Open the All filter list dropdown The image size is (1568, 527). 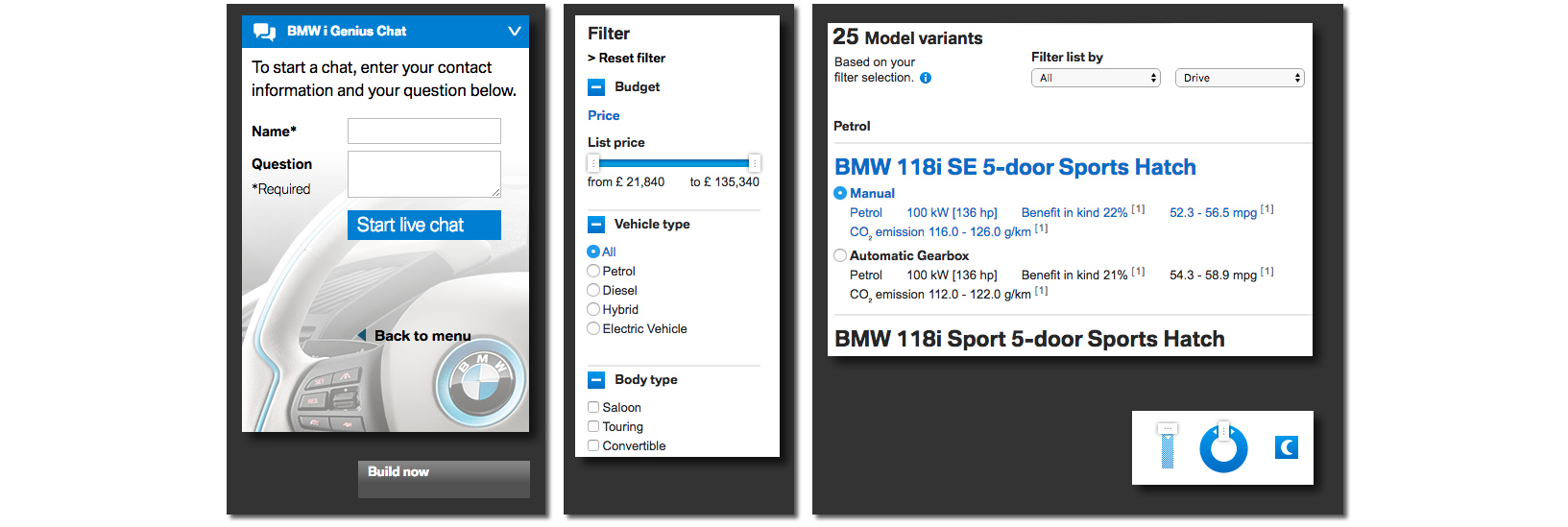pos(1096,78)
